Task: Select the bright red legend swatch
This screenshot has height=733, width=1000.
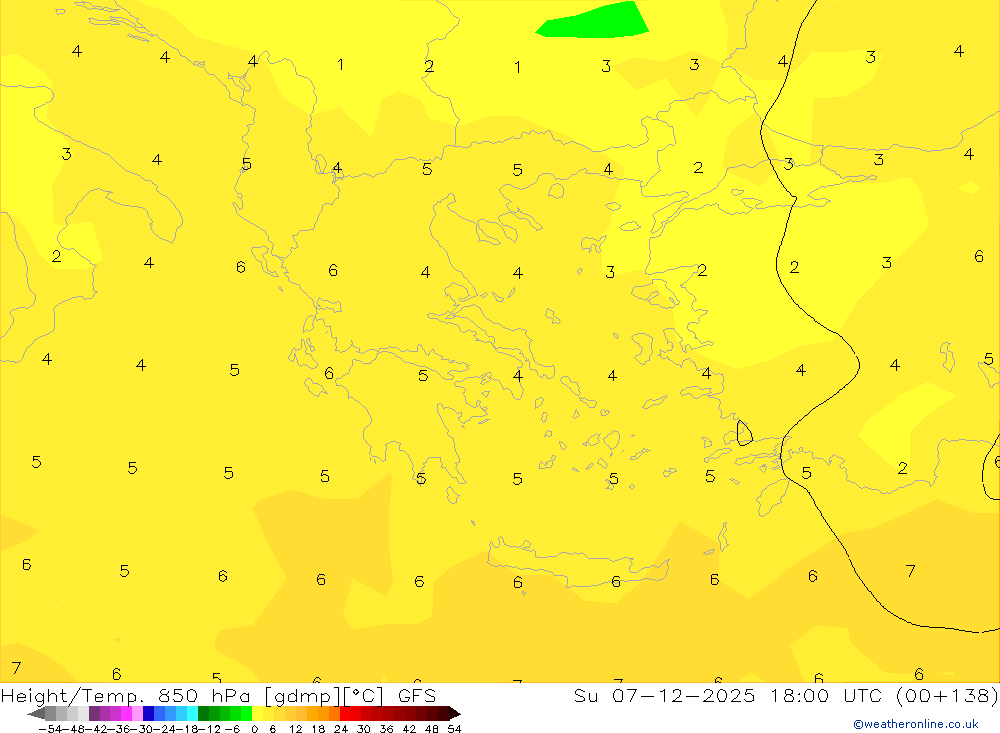Action: coord(345,714)
